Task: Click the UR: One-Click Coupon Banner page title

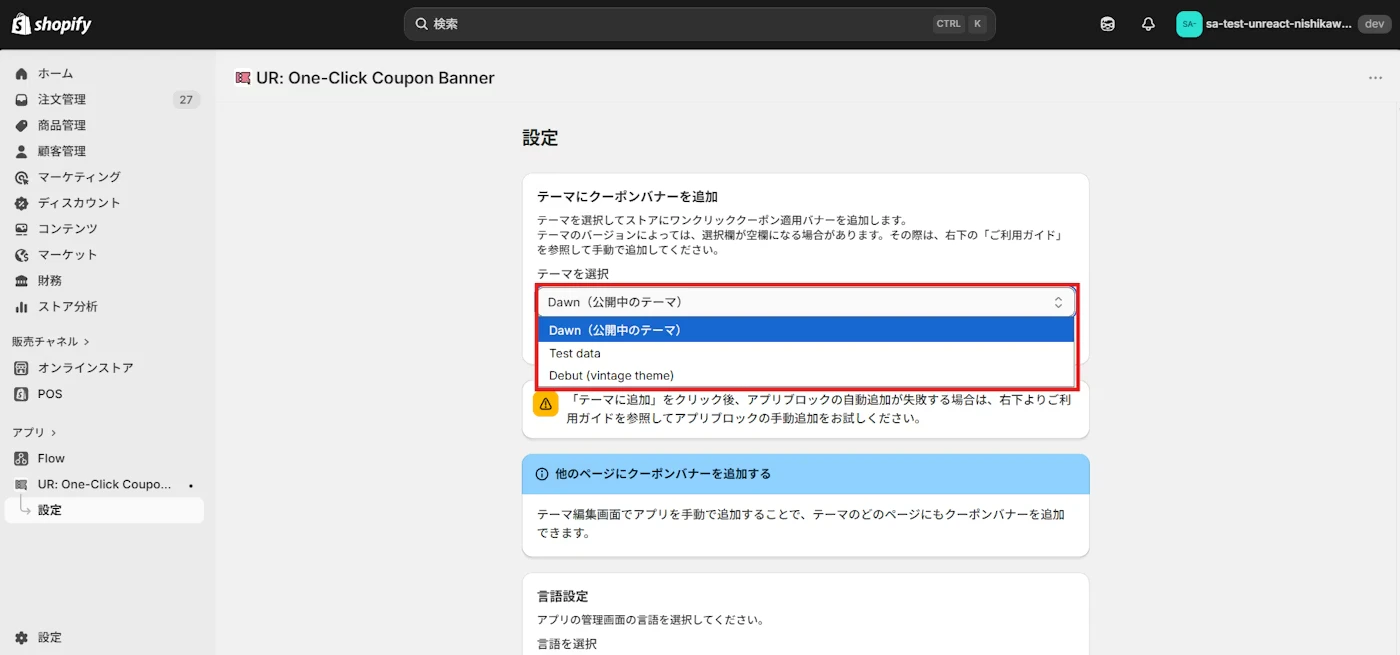Action: [x=375, y=78]
